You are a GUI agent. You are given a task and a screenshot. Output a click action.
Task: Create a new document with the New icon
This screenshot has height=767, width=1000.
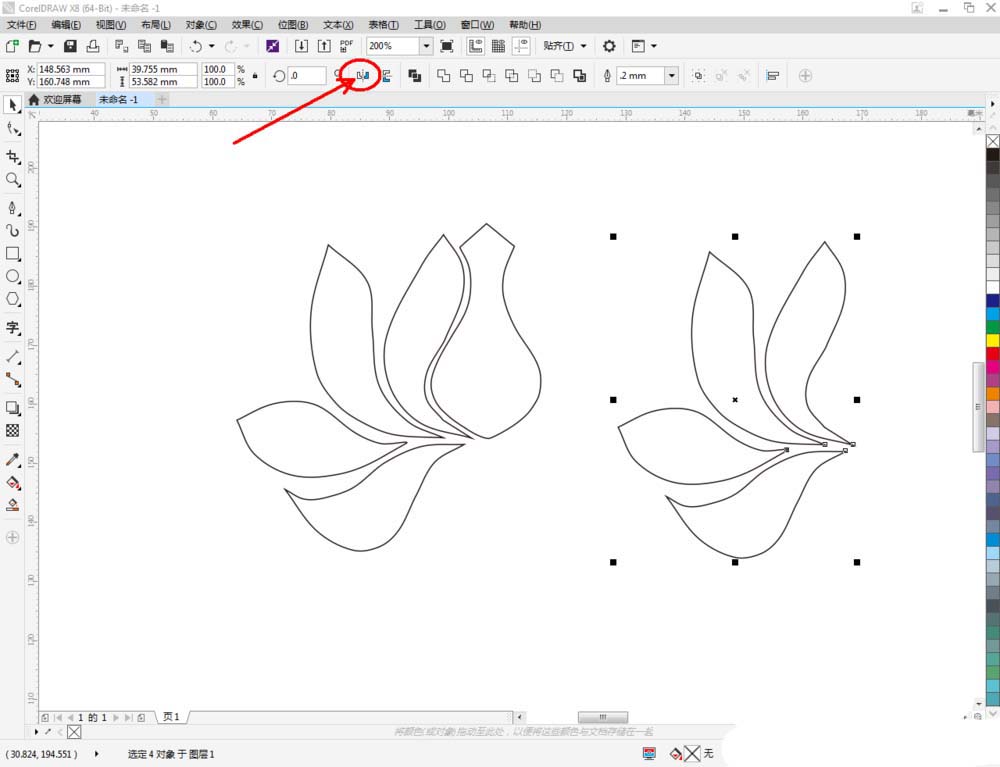[x=12, y=46]
